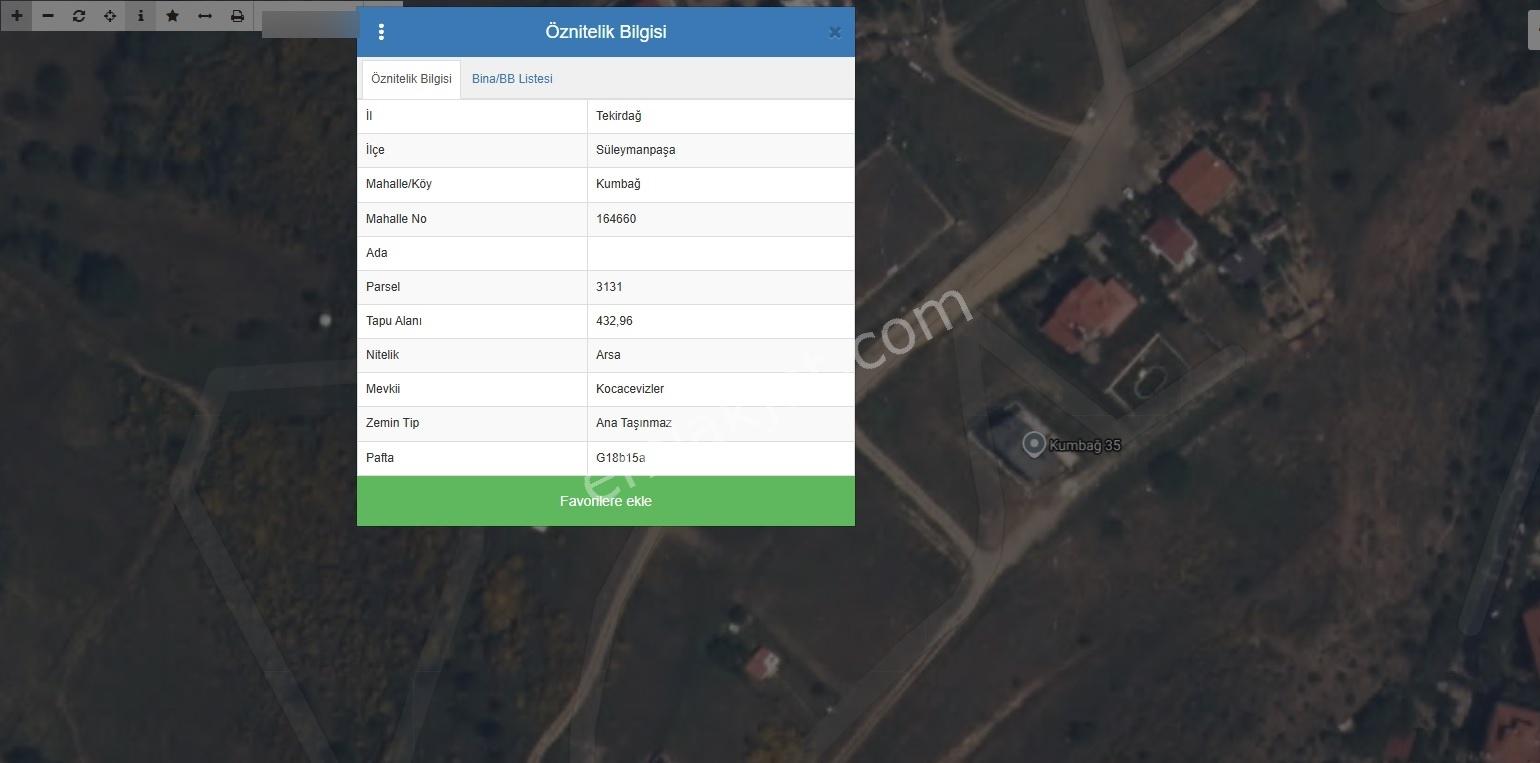The image size is (1540, 763).
Task: Switch to the Bina/BB Listesi tab
Action: click(x=512, y=79)
